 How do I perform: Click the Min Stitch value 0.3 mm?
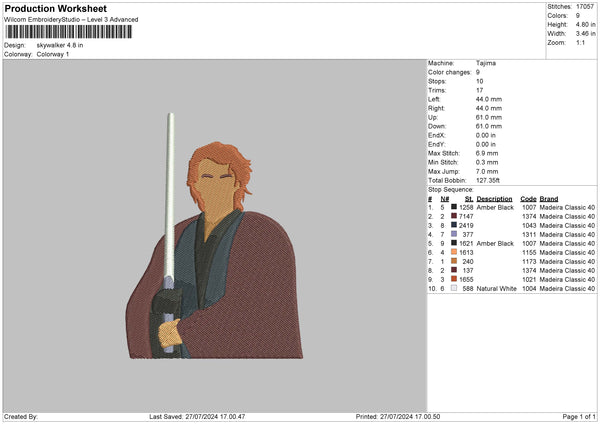coord(487,162)
